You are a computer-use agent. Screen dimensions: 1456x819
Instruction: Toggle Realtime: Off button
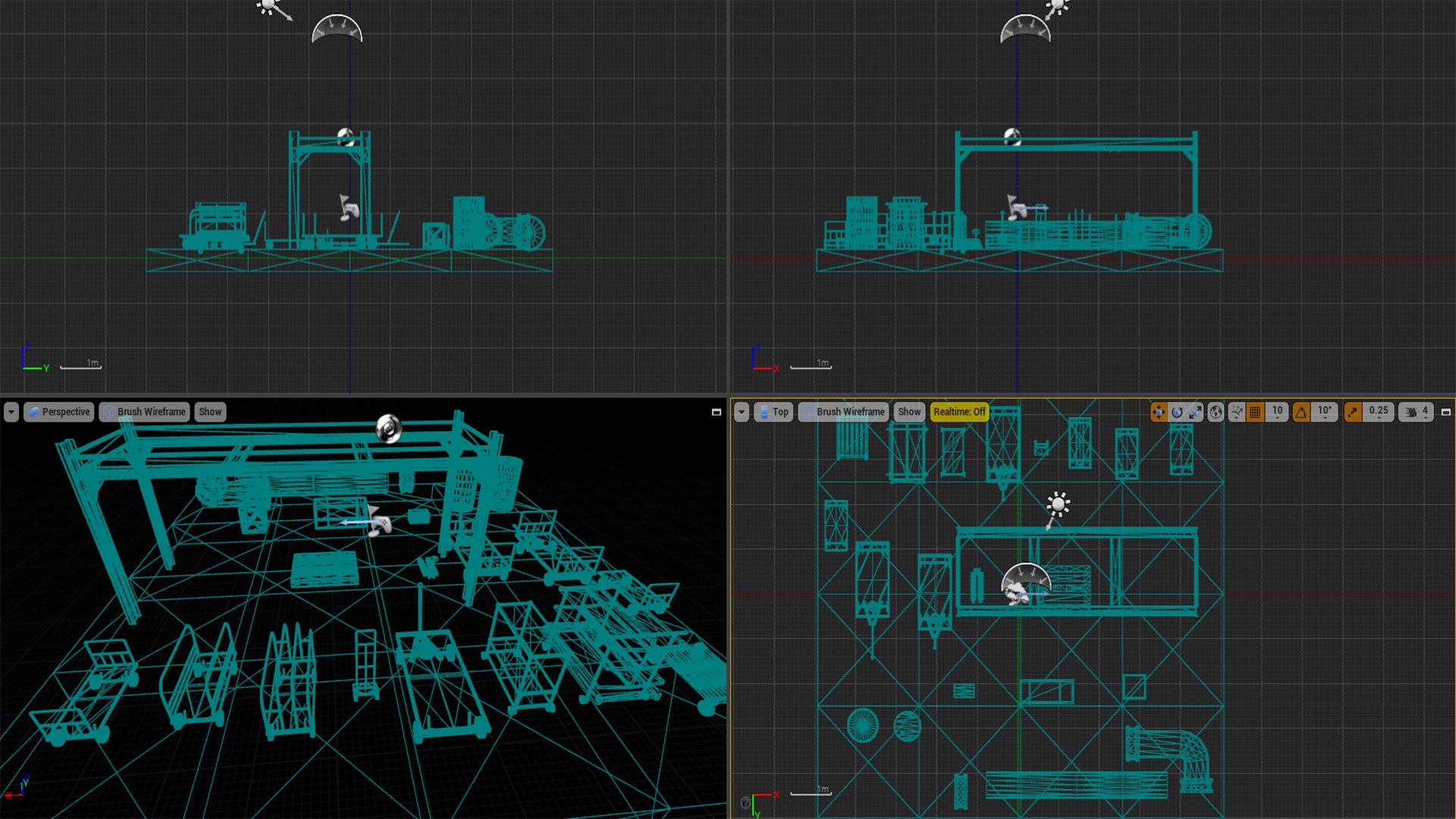point(959,412)
